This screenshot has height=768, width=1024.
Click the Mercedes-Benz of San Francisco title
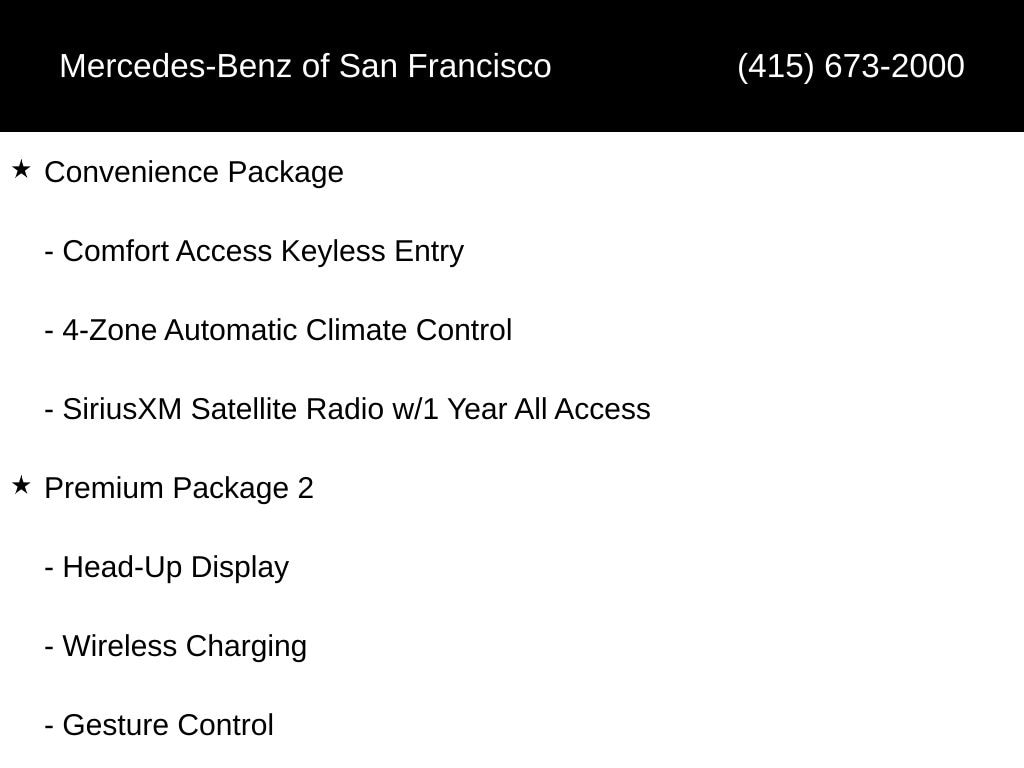306,66
